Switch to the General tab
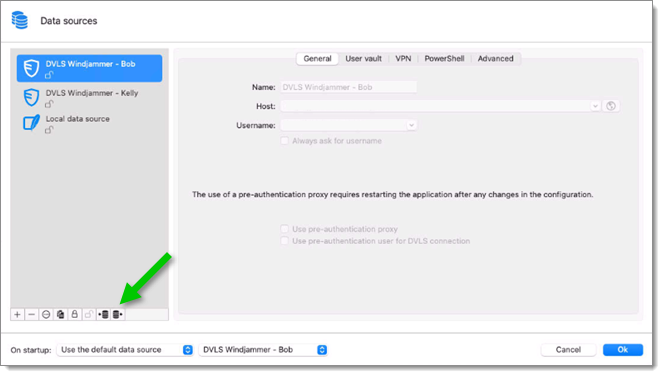The image size is (663, 376). 317,59
